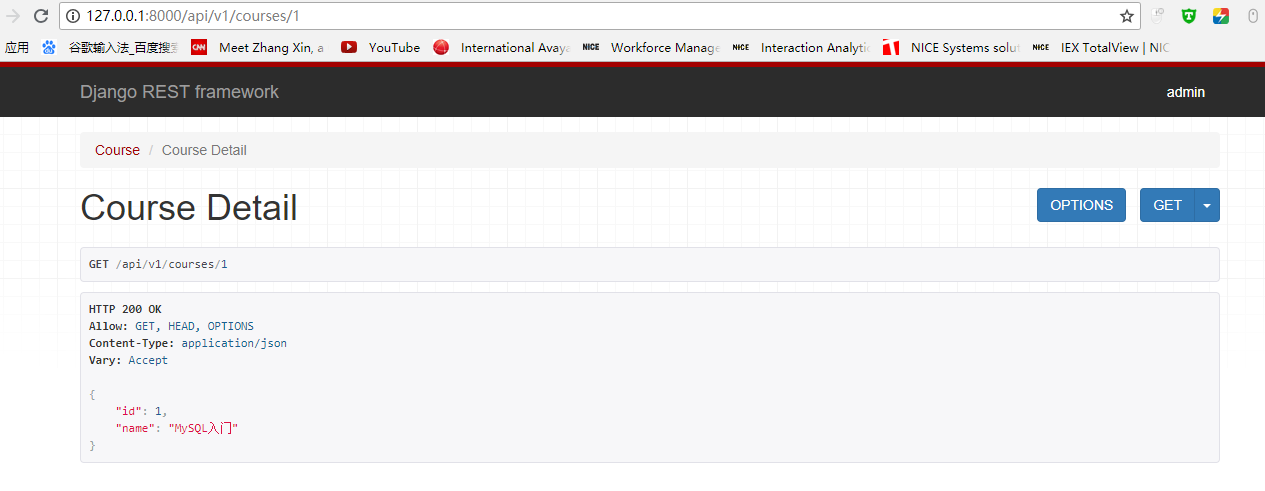Click the "name" MySQL入门 JSON field
This screenshot has width=1265, height=491.
(177, 428)
